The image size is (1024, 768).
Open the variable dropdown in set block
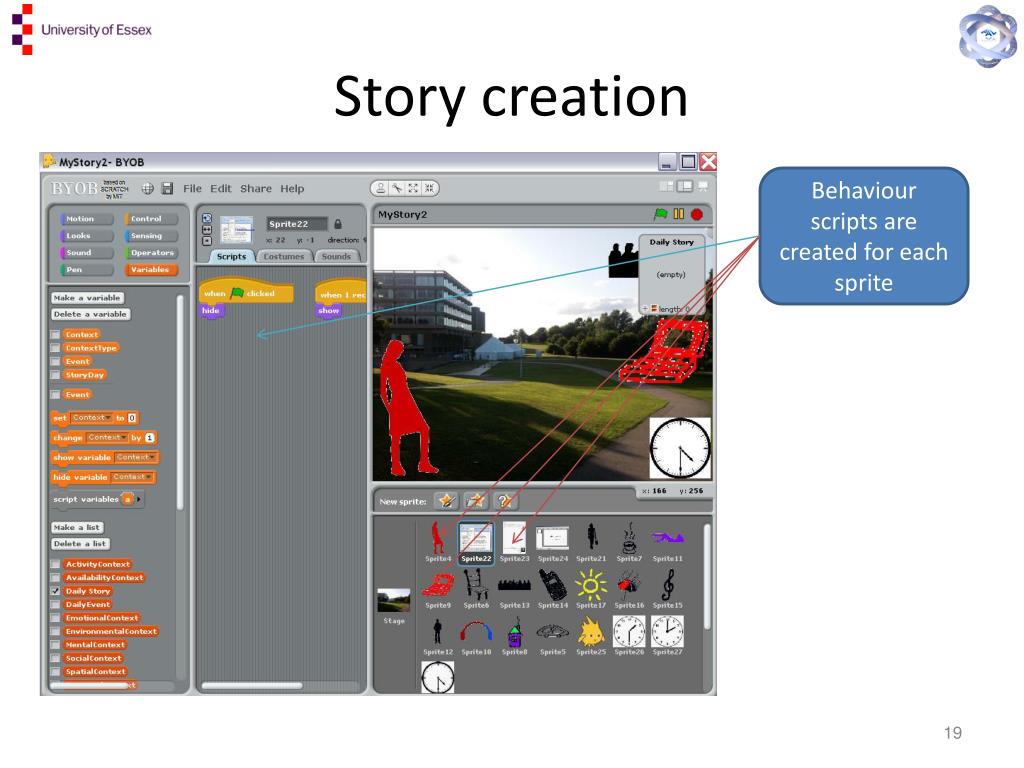(91, 418)
